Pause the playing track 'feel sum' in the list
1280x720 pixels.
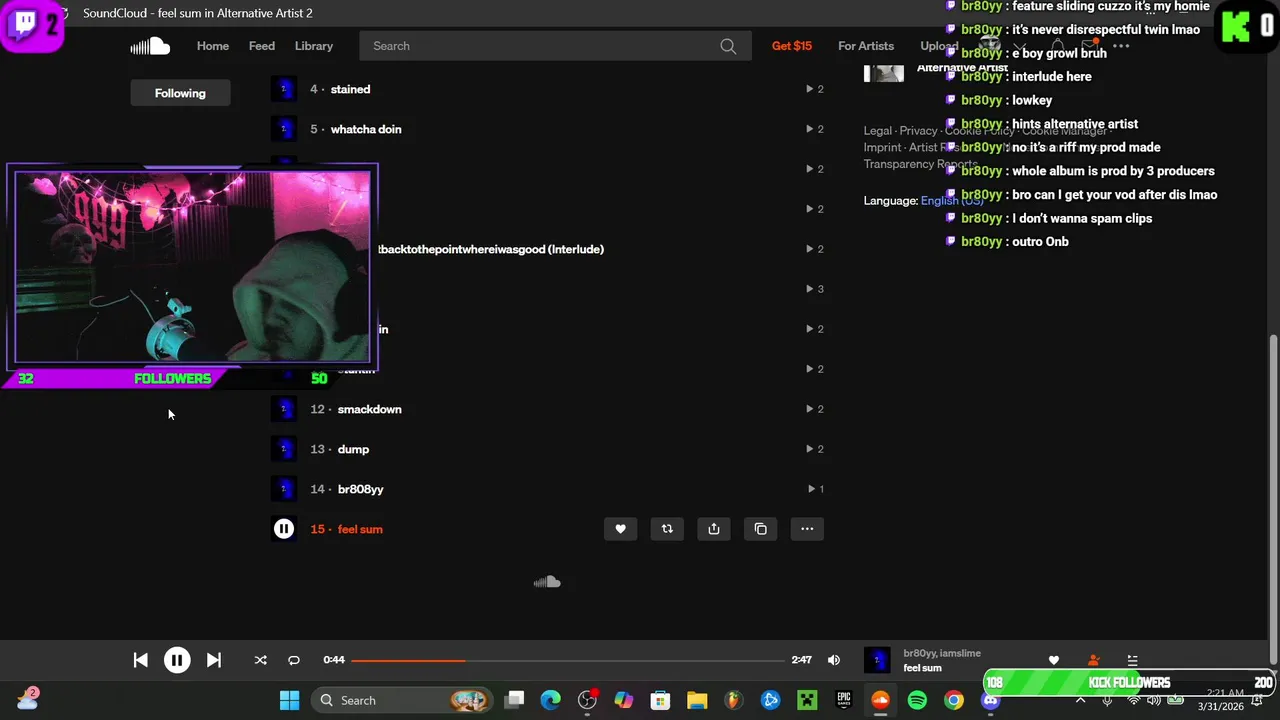pyautogui.click(x=284, y=529)
